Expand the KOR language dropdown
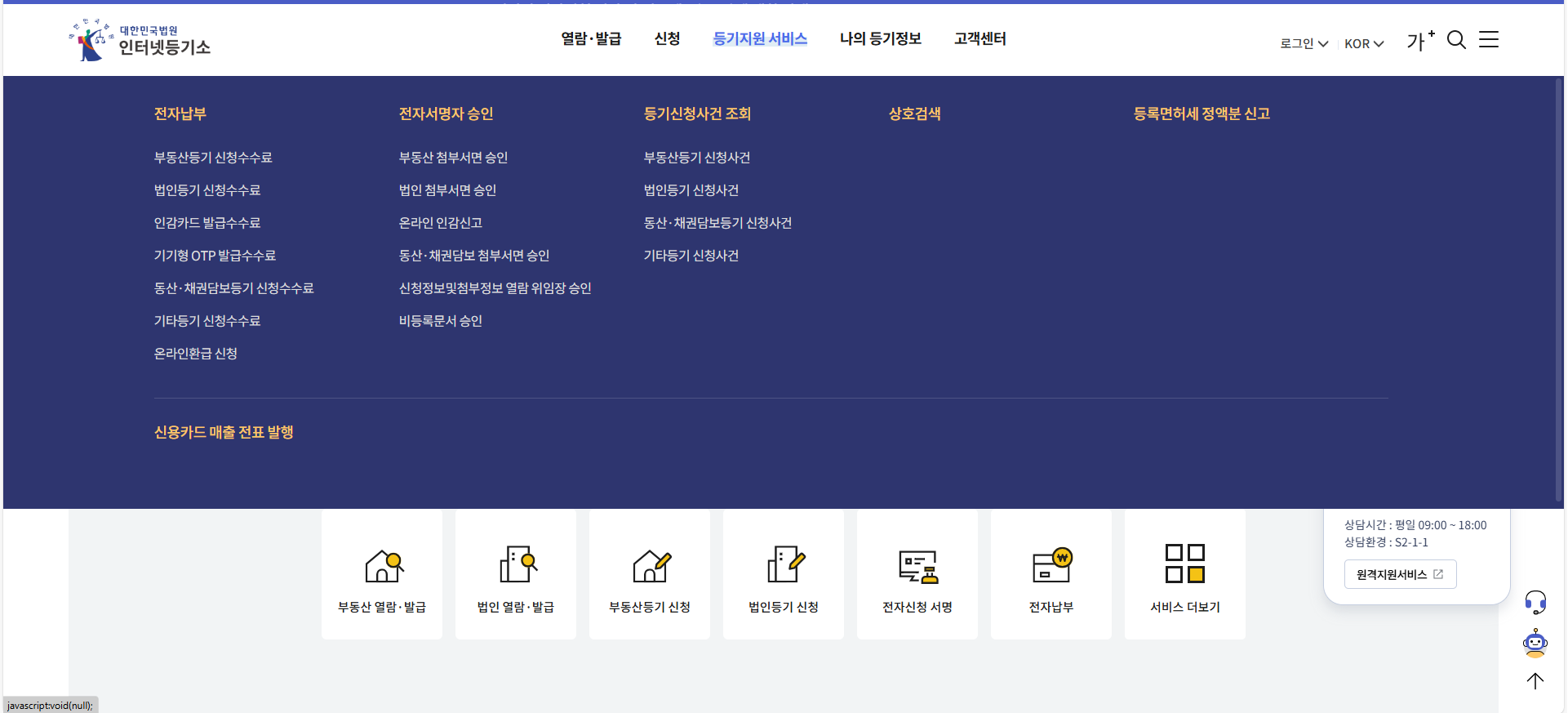This screenshot has height=713, width=1568. tap(1364, 43)
